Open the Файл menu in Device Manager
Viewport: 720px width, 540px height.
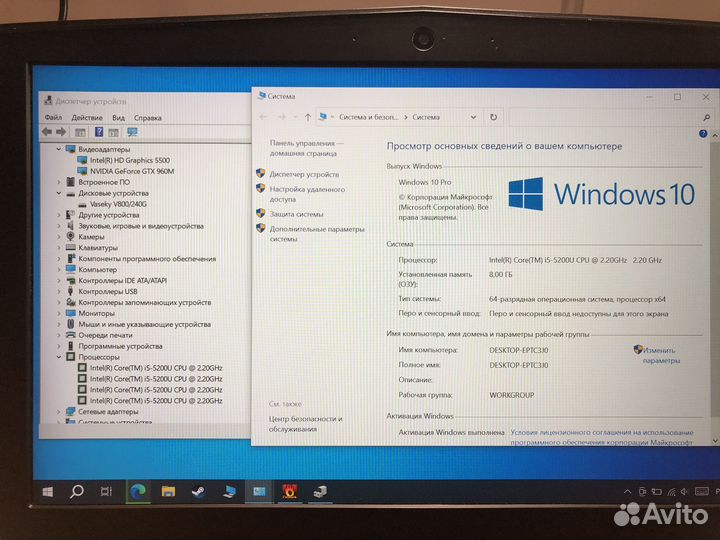tap(53, 118)
